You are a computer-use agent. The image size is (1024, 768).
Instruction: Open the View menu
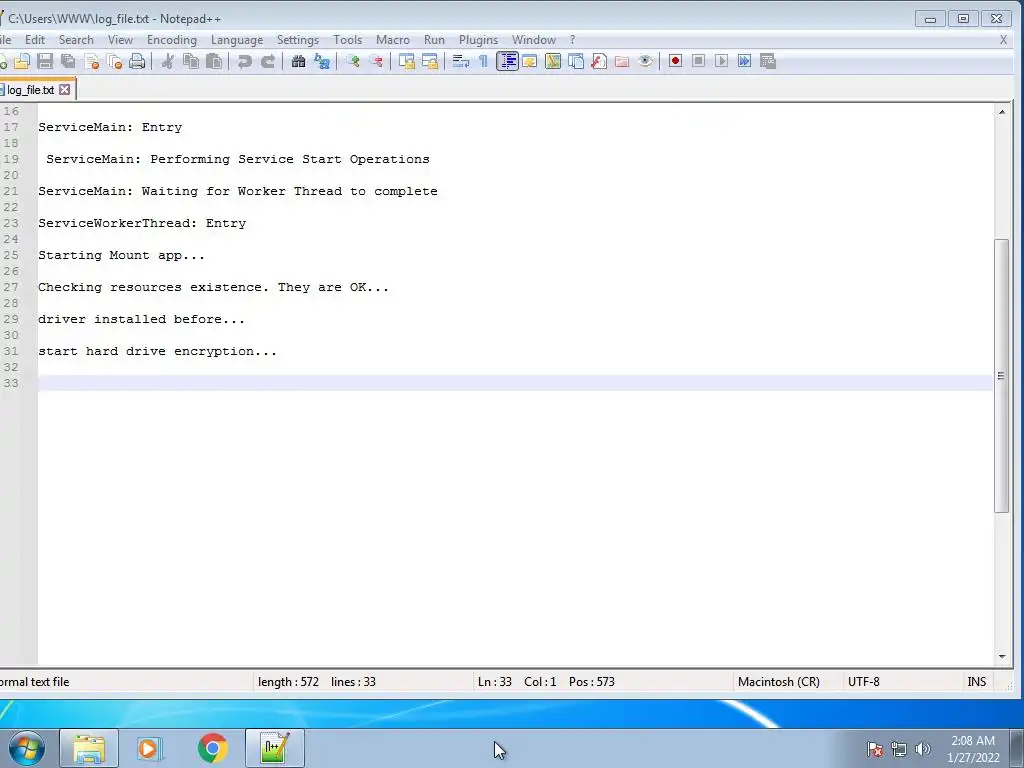[120, 40]
